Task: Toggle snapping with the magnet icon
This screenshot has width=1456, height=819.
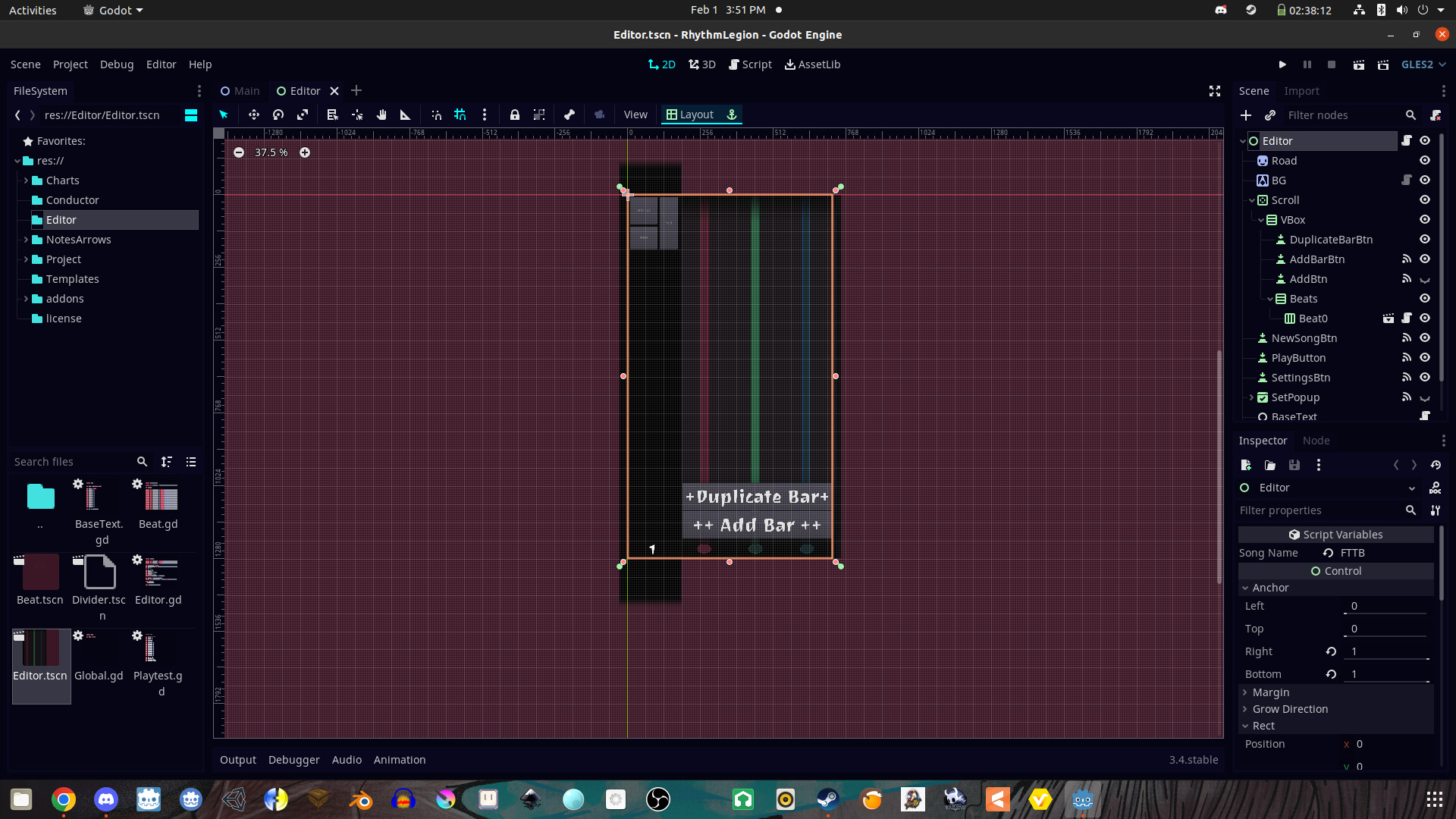Action: pyautogui.click(x=436, y=115)
